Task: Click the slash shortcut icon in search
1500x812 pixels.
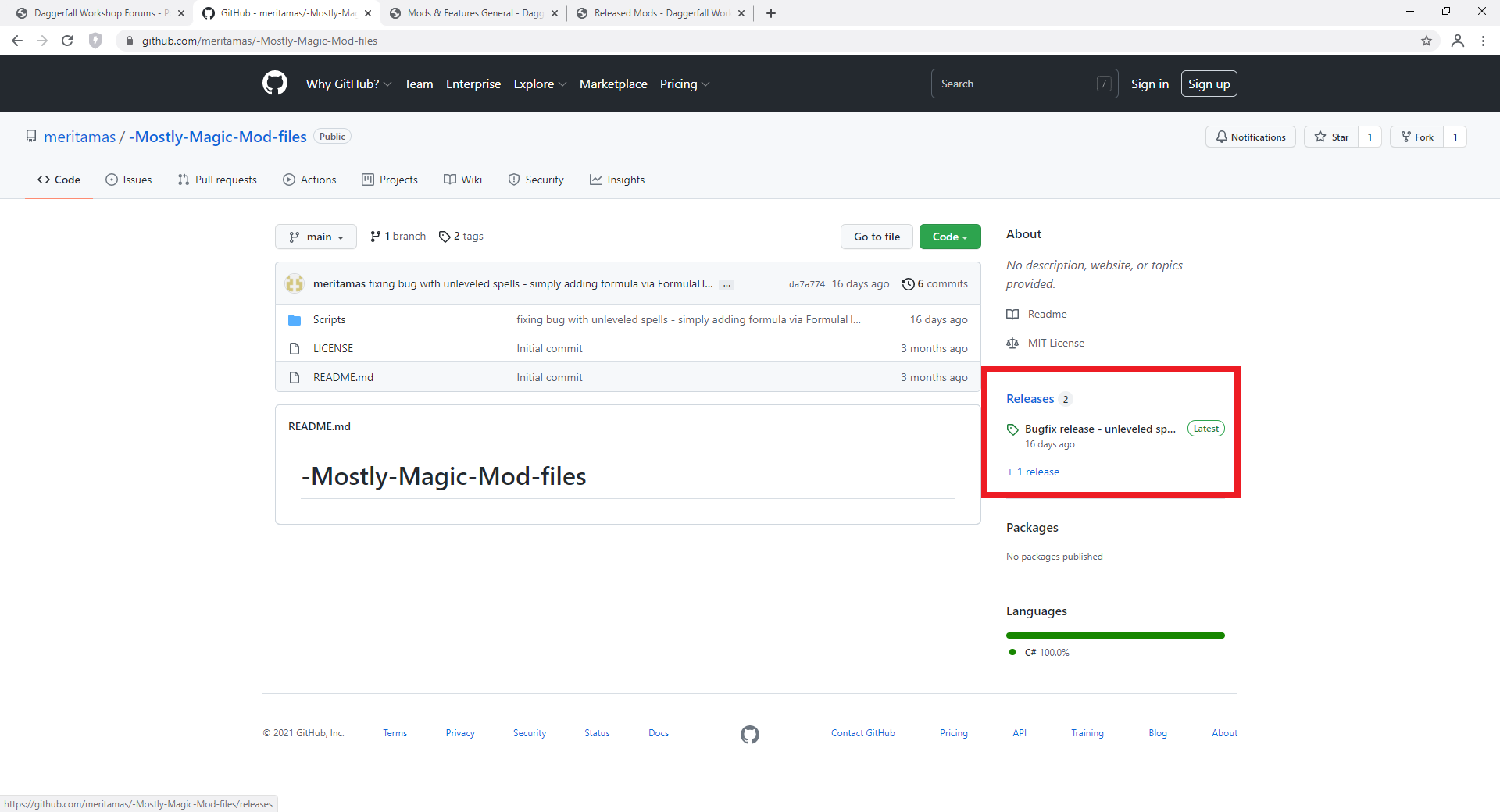Action: [x=1104, y=84]
